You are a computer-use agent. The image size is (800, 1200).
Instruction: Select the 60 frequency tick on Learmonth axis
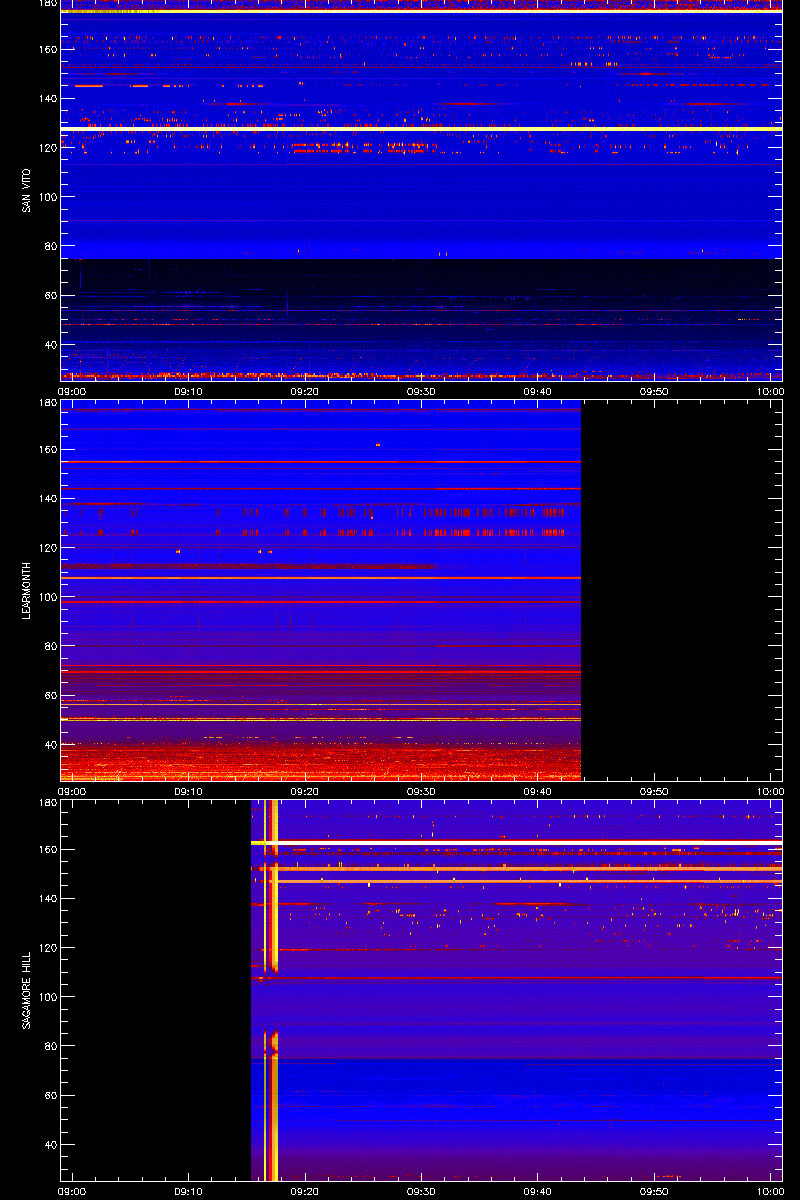(51, 695)
